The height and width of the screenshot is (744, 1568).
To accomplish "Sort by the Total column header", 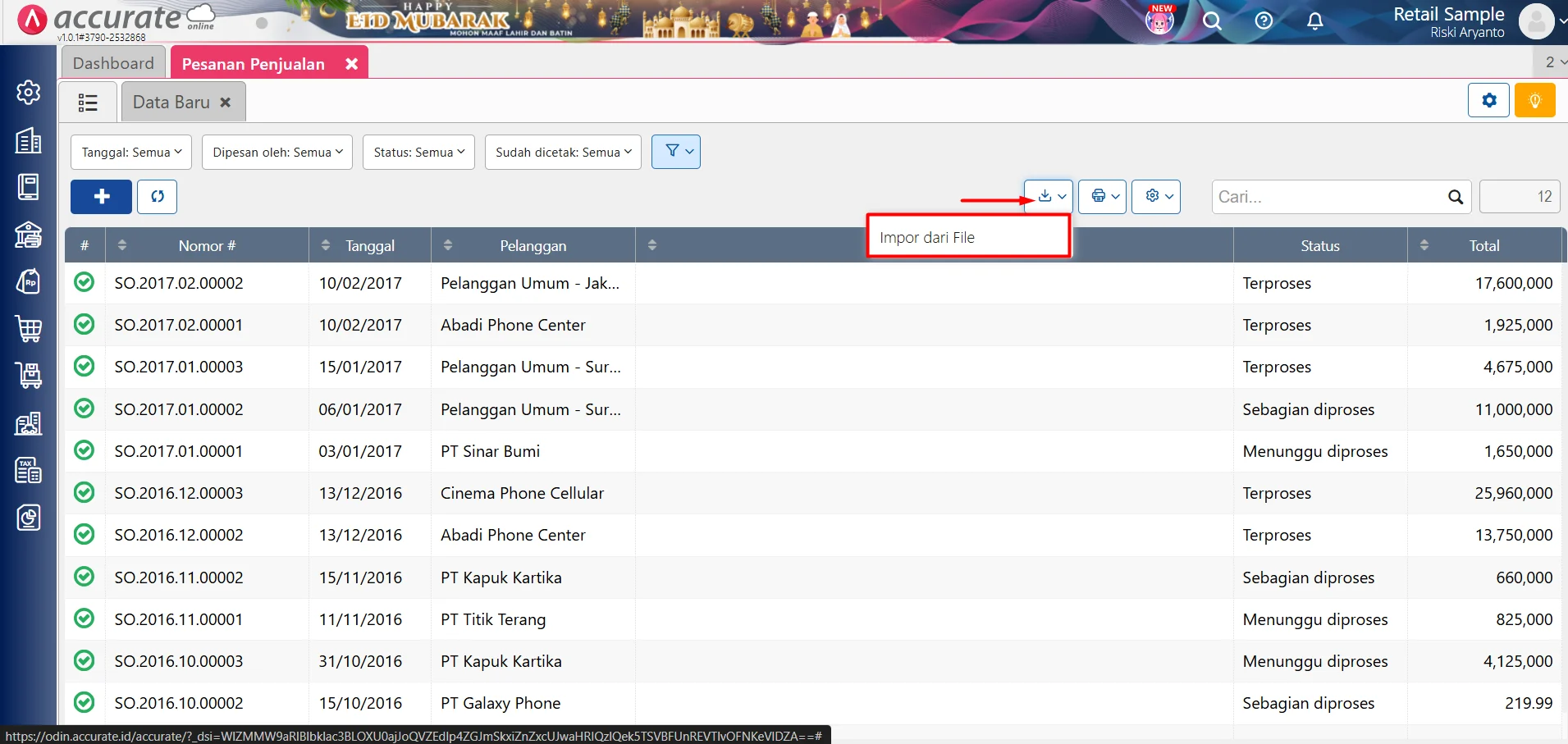I will (1483, 245).
